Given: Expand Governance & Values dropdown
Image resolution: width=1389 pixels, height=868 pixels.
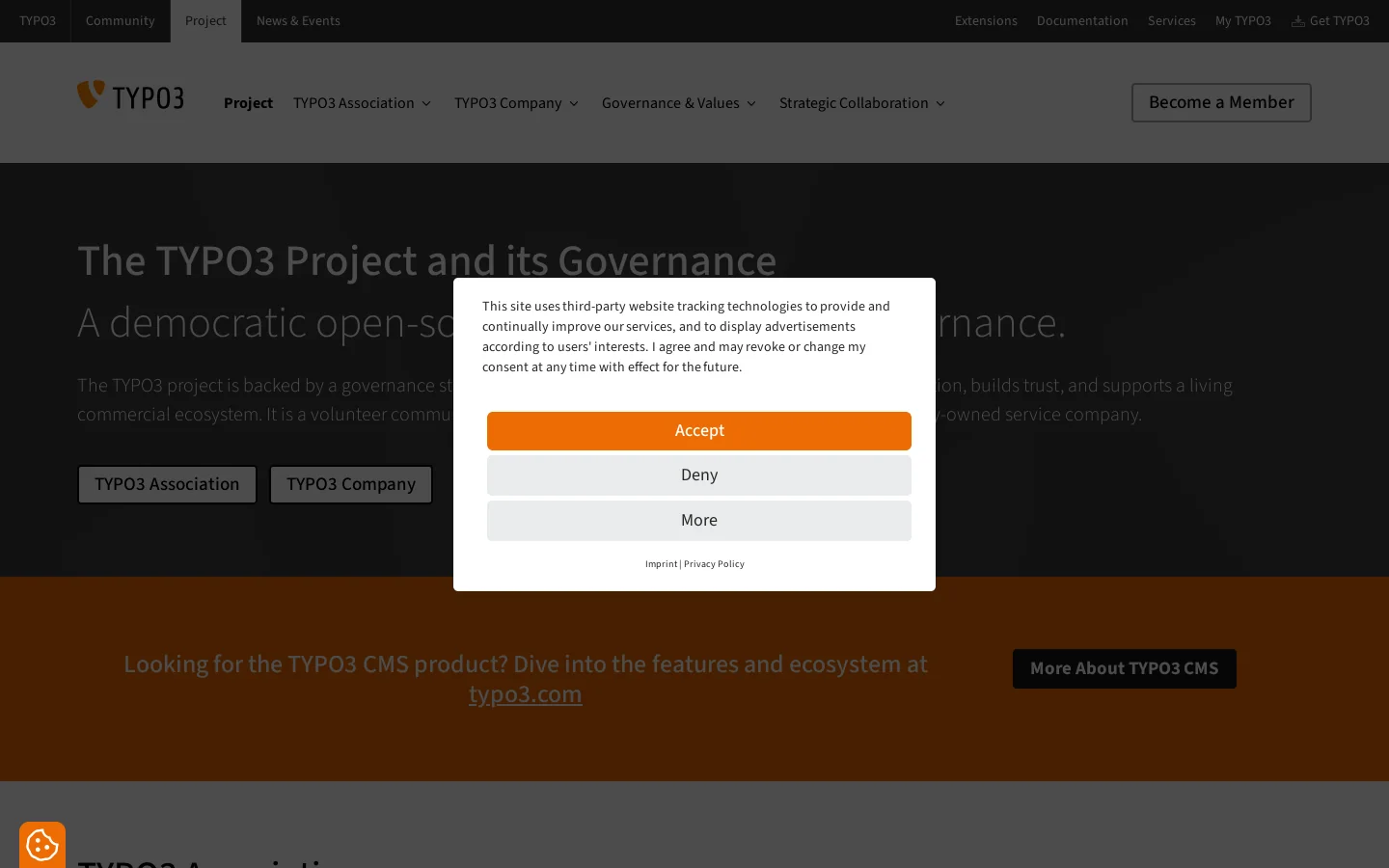Looking at the screenshot, I should tap(679, 103).
